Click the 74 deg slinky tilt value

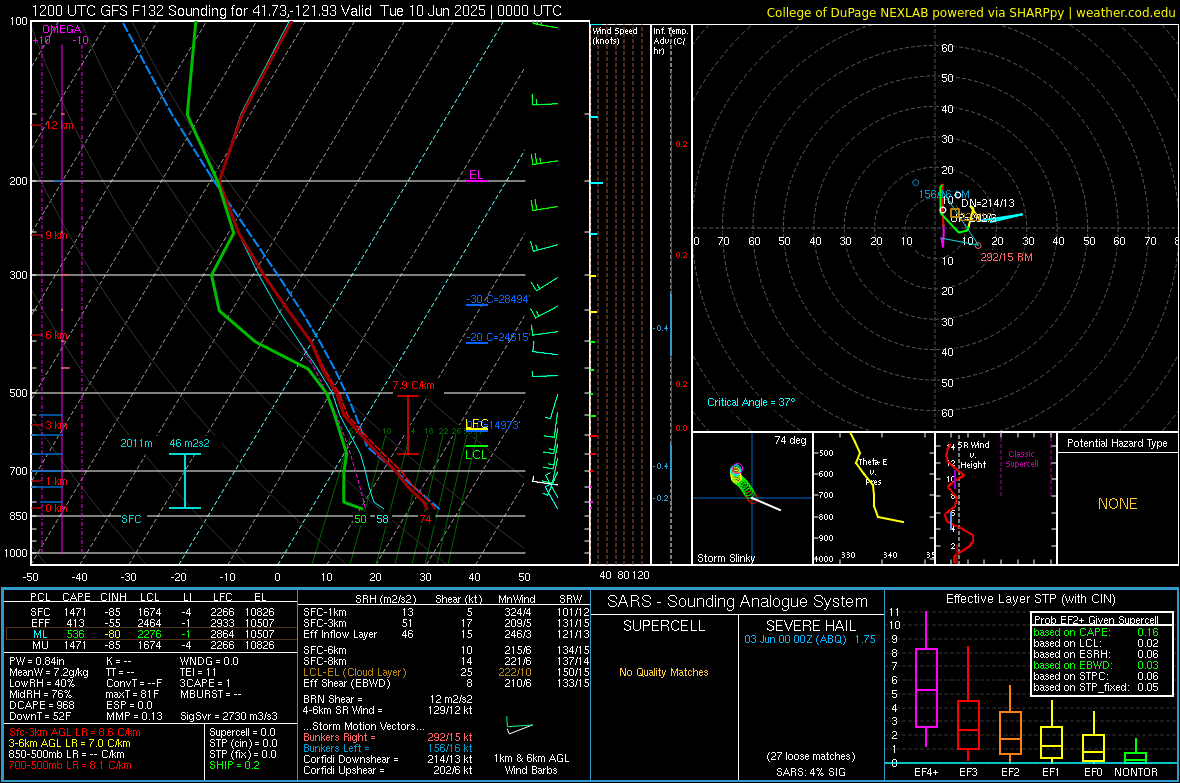coord(790,440)
